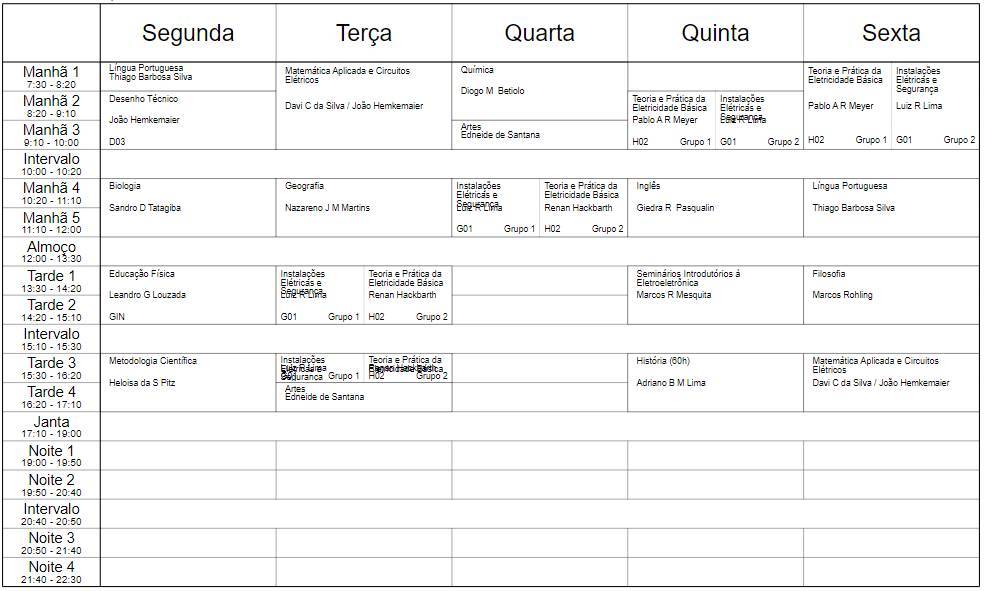Select the Janta row label
Image resolution: width=984 pixels, height=591 pixels.
tap(51, 427)
